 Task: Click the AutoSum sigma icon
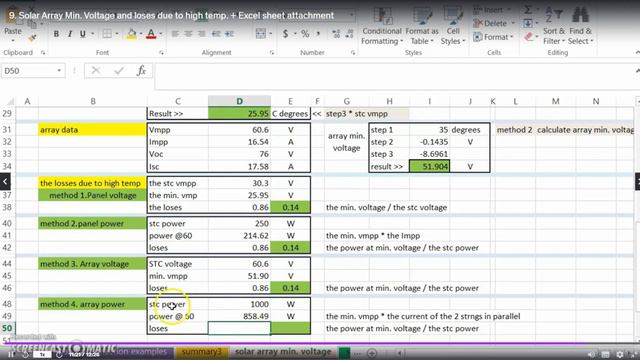coord(528,10)
